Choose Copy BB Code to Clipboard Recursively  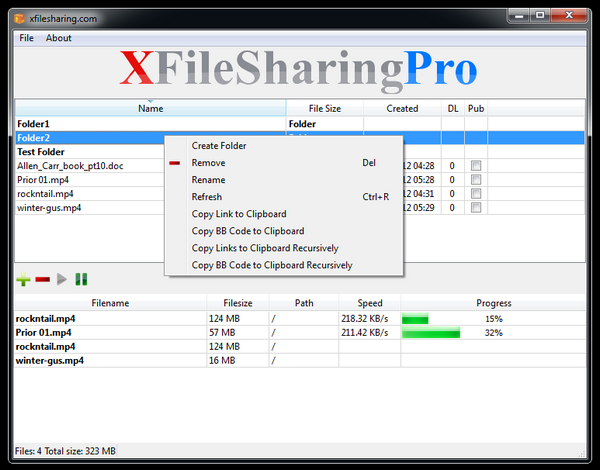[284, 265]
